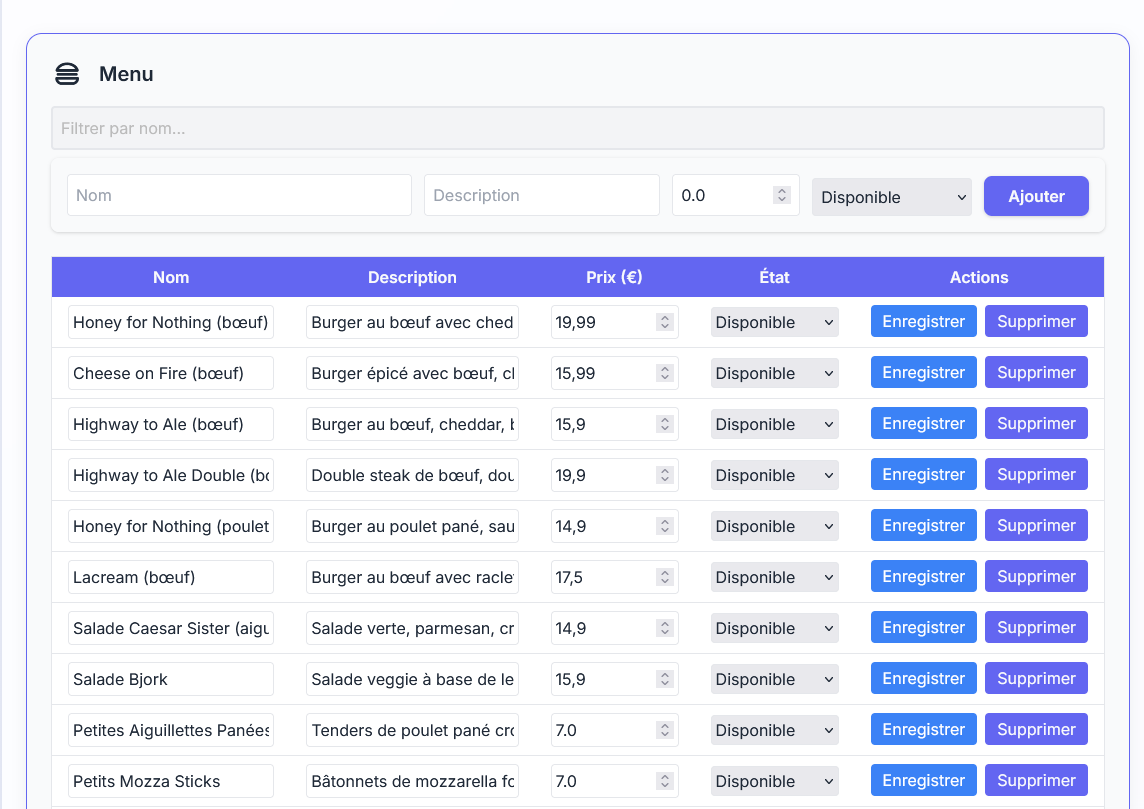Viewport: 1144px width, 809px height.
Task: Click the Description input in the add form
Action: (x=541, y=195)
